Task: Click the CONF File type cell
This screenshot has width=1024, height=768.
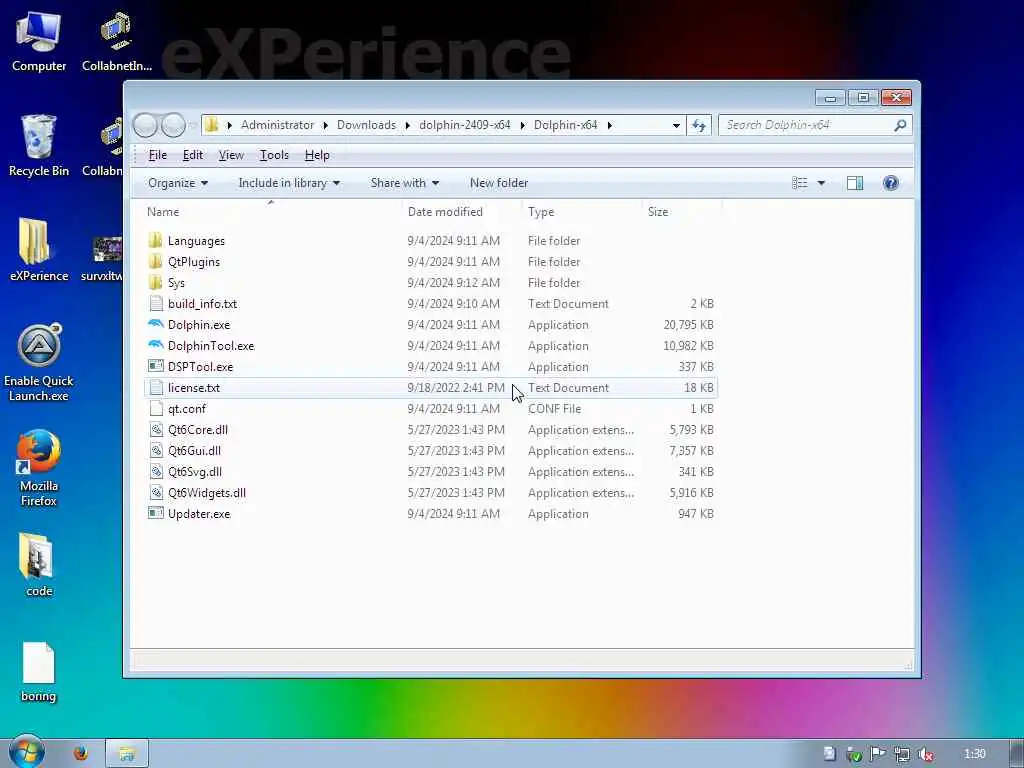Action: click(x=554, y=408)
